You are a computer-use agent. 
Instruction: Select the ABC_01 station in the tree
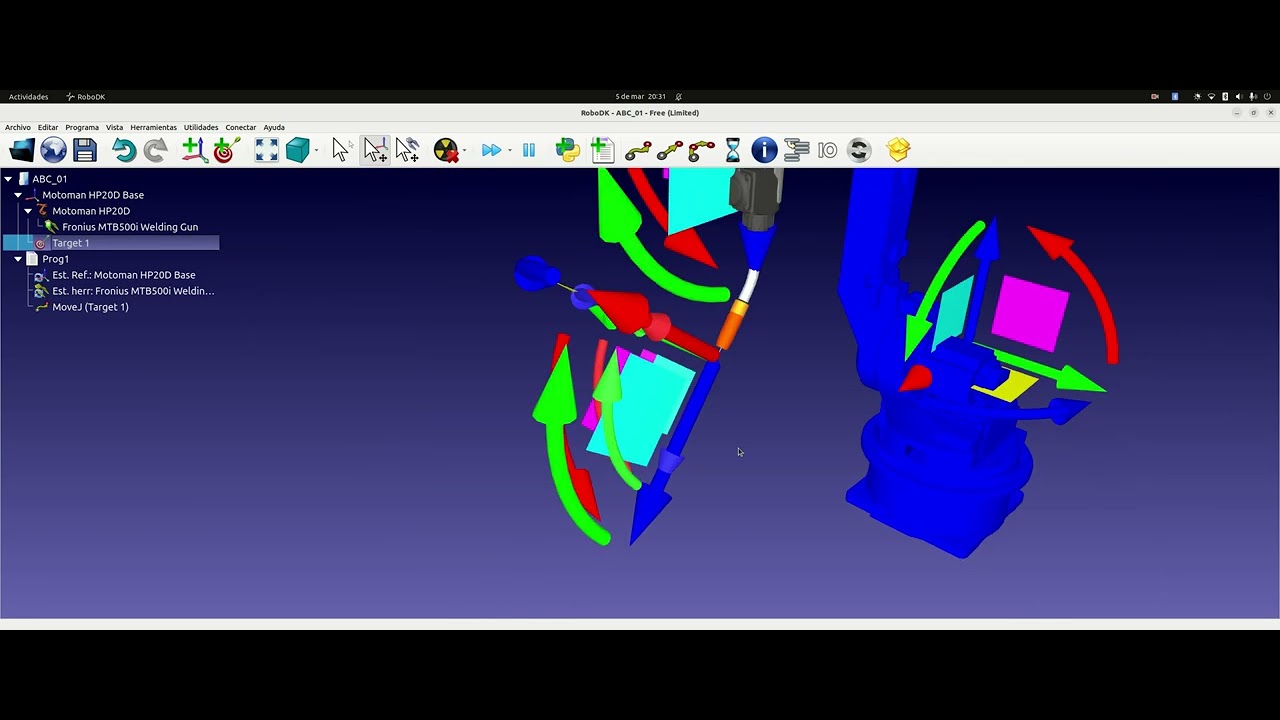tap(49, 179)
